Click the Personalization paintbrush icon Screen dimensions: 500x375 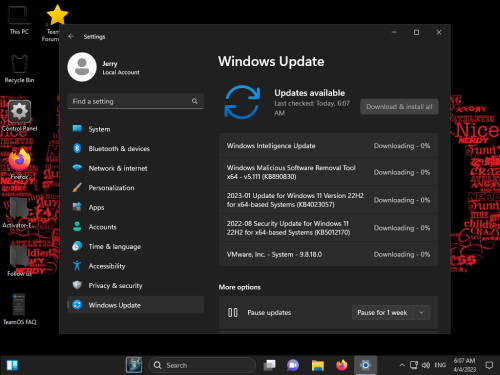(77, 187)
